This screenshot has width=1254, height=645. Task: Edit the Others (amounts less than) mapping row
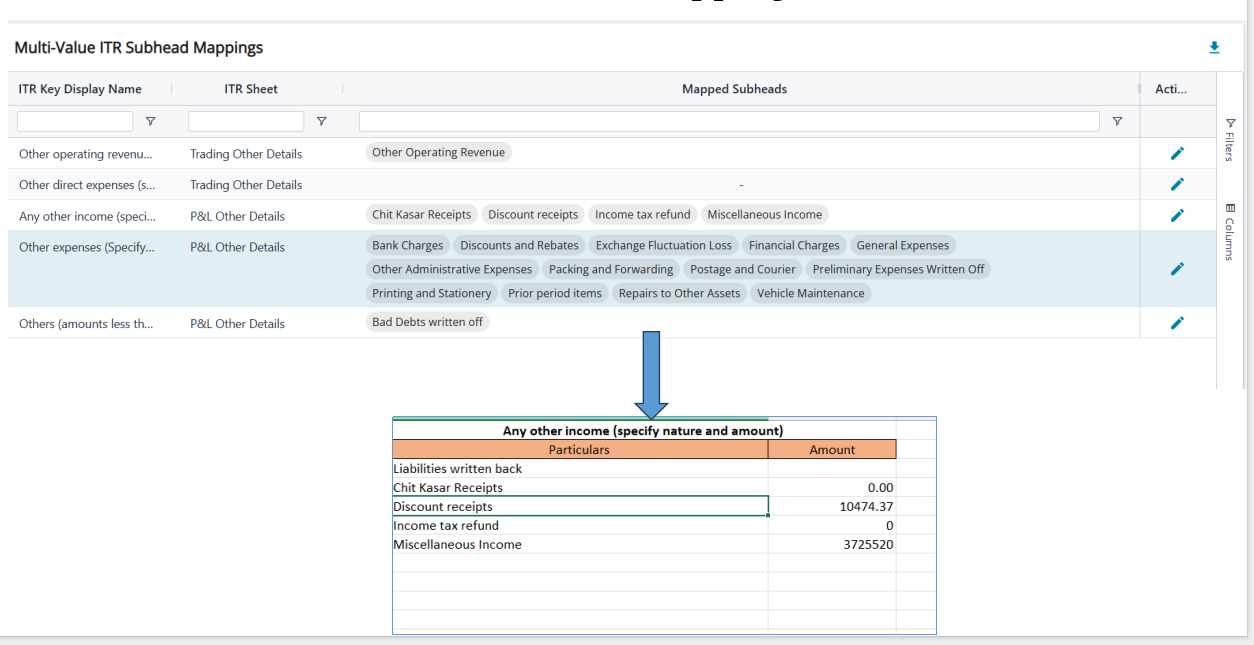pos(1177,322)
